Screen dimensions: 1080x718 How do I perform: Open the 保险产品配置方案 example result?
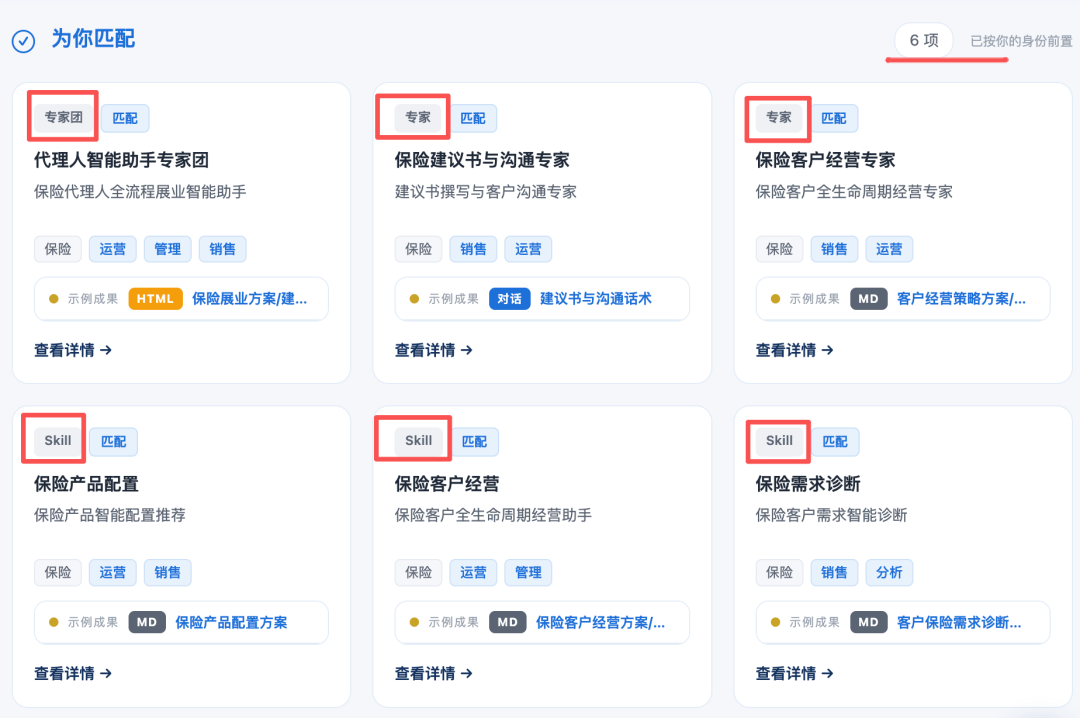[231, 622]
